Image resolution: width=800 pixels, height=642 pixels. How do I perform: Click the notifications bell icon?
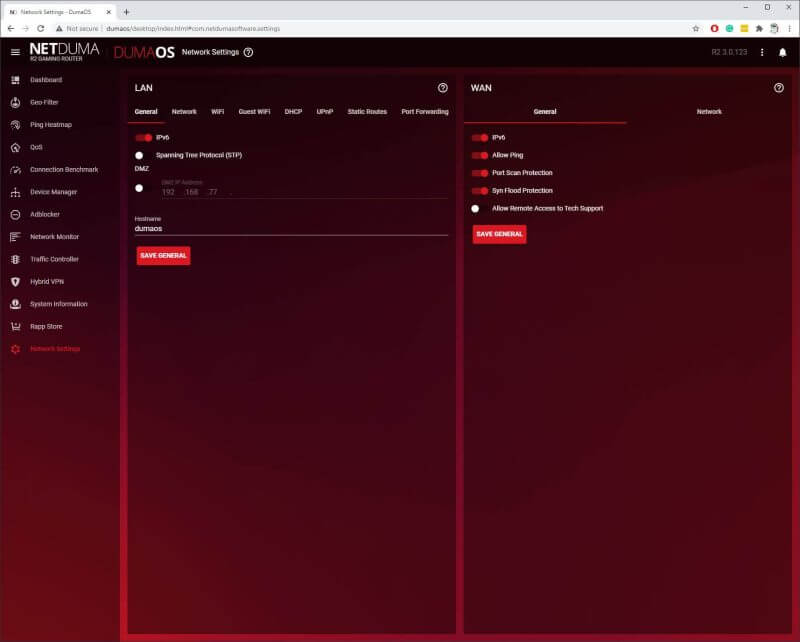pos(783,53)
